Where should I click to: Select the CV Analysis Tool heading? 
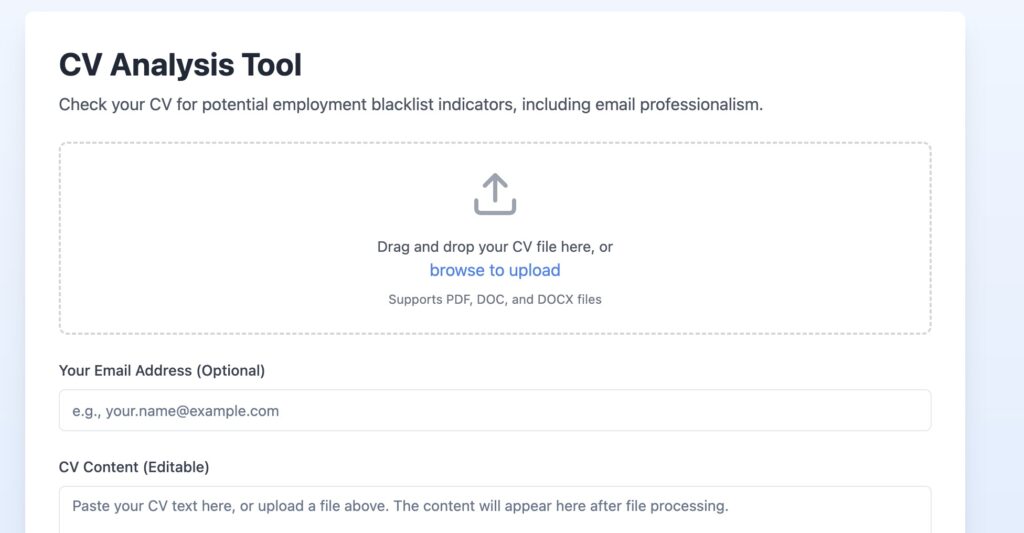(180, 65)
